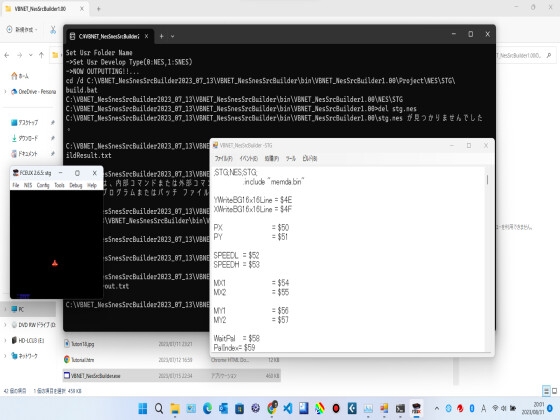Click line WaitPal = $58 in editor

[x=237, y=338]
